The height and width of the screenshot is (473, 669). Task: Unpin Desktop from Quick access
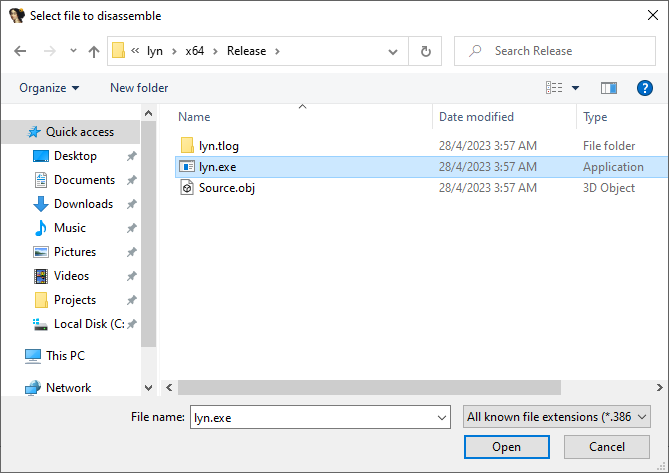coord(132,156)
